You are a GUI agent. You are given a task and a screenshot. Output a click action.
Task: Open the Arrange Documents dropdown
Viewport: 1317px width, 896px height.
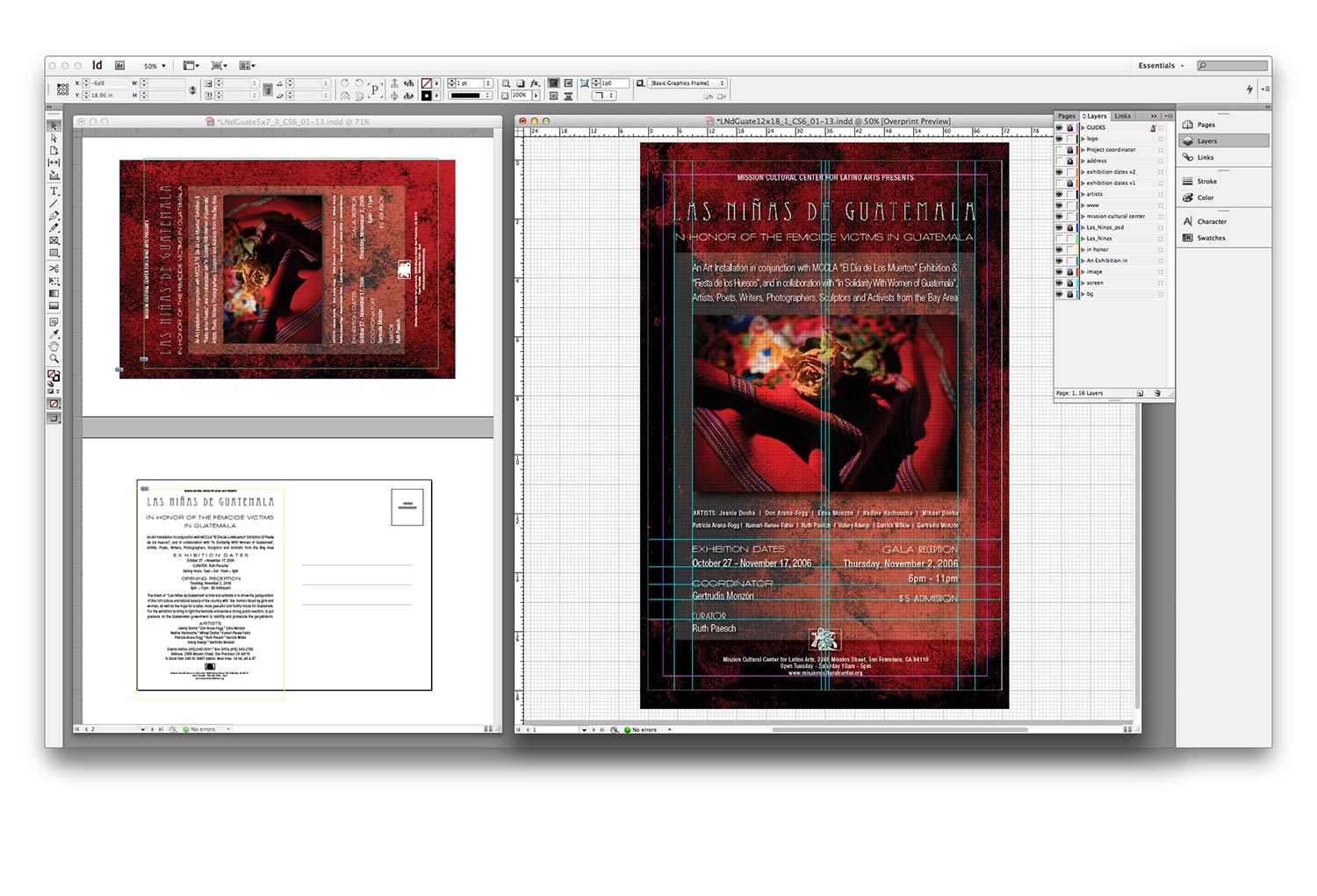248,66
